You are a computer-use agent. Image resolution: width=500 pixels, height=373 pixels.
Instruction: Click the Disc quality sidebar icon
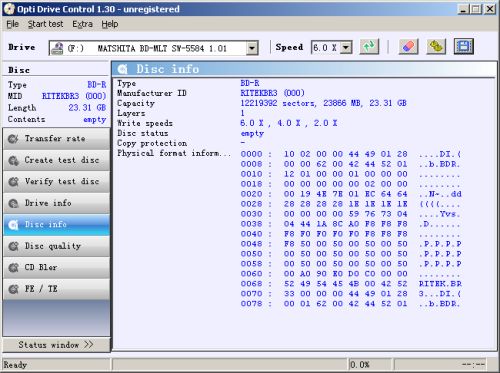point(13,246)
